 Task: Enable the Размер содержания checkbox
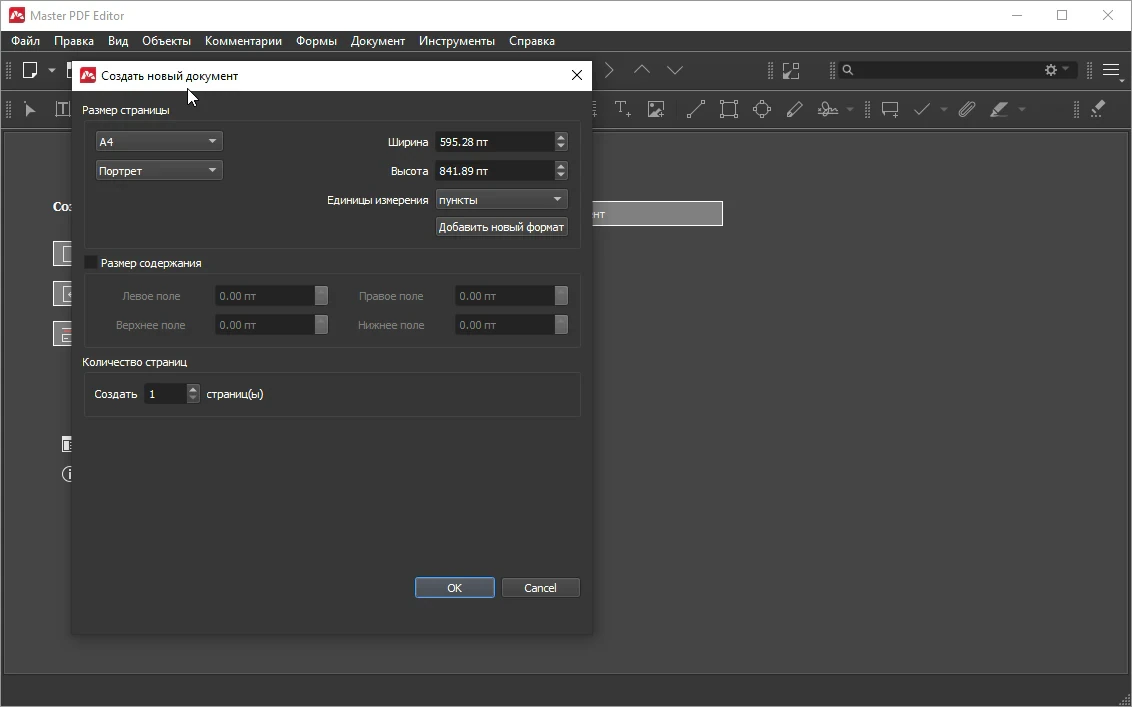[91, 262]
